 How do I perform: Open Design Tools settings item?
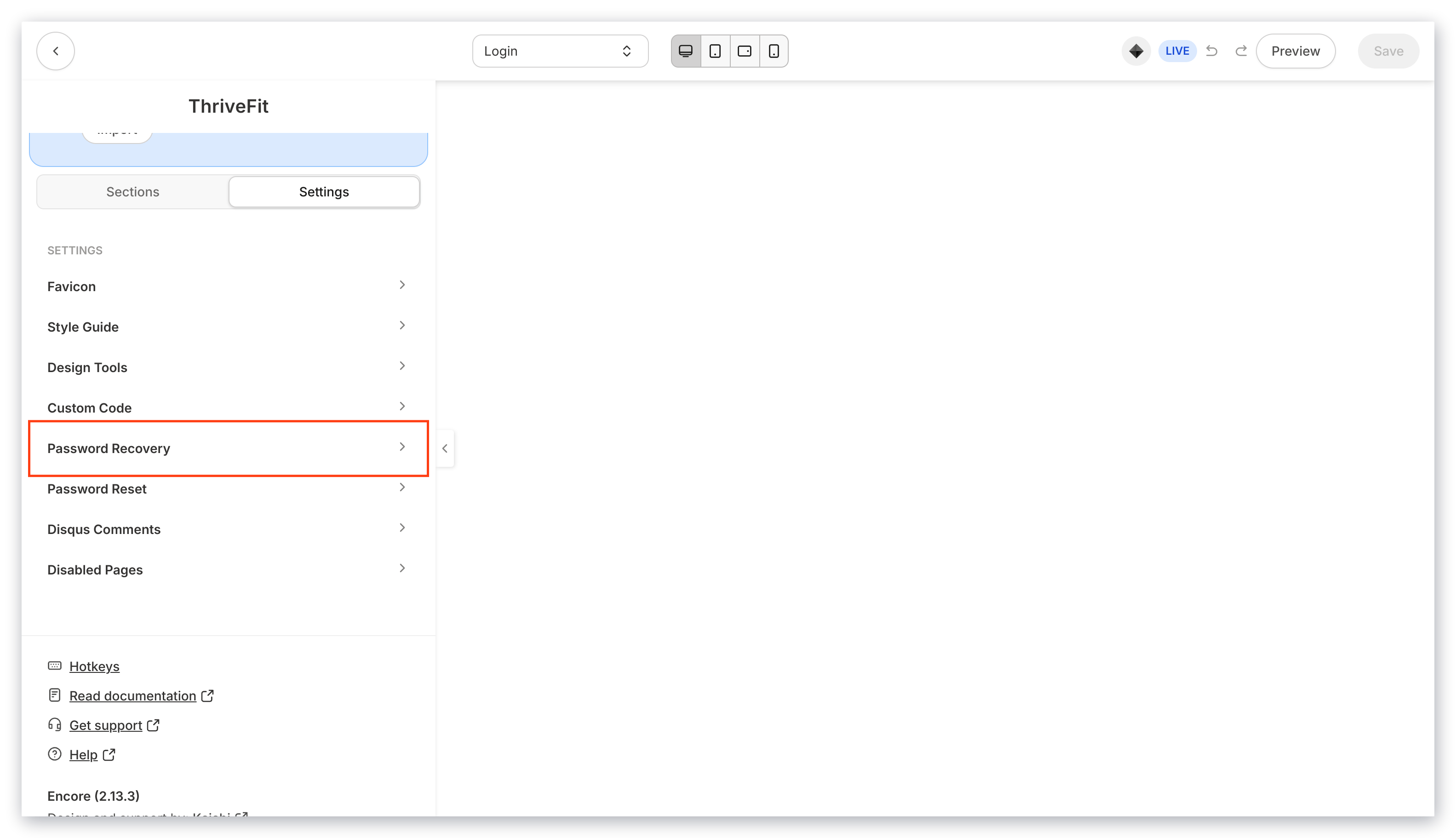[x=229, y=367]
